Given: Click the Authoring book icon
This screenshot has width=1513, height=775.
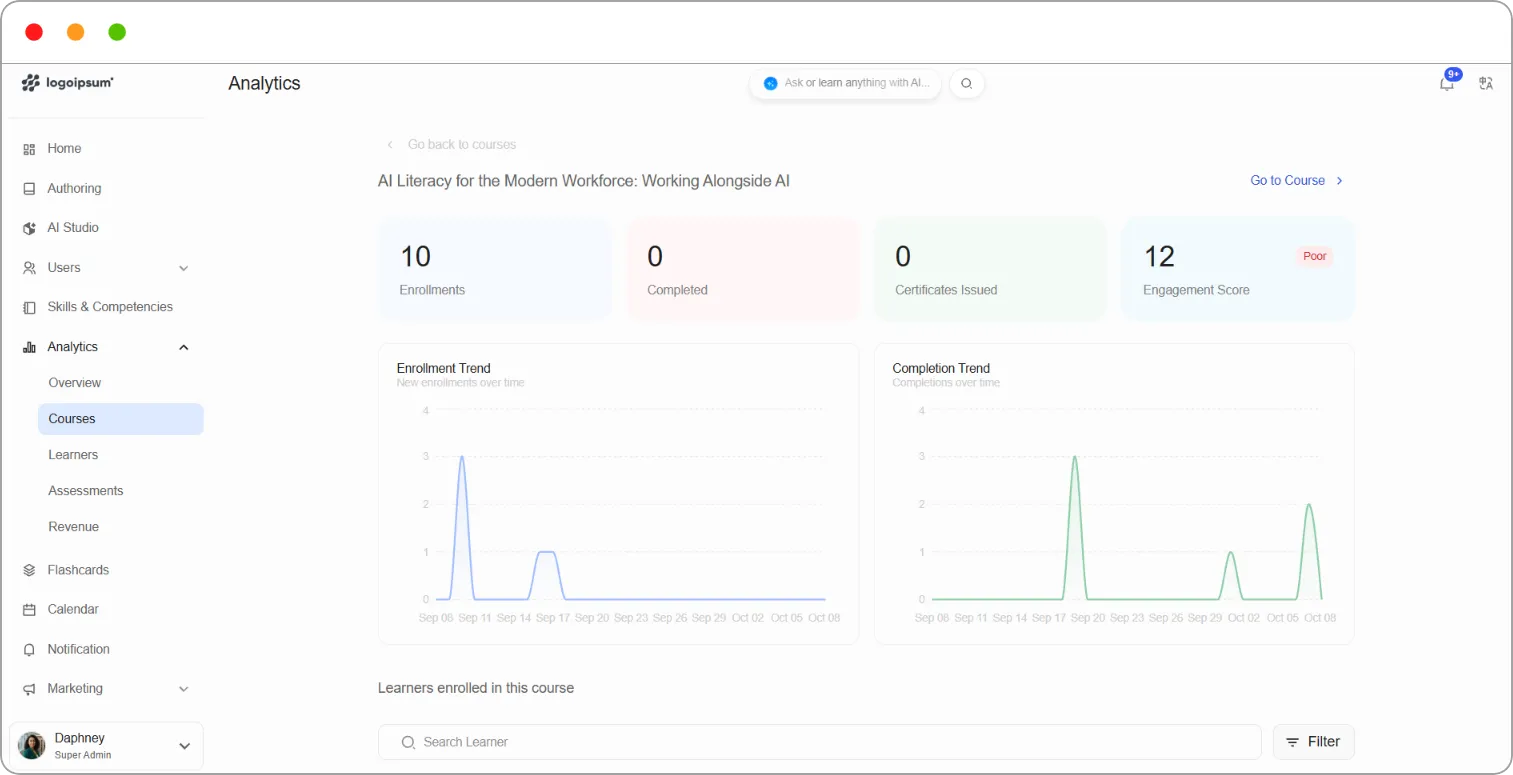Looking at the screenshot, I should click(x=29, y=188).
